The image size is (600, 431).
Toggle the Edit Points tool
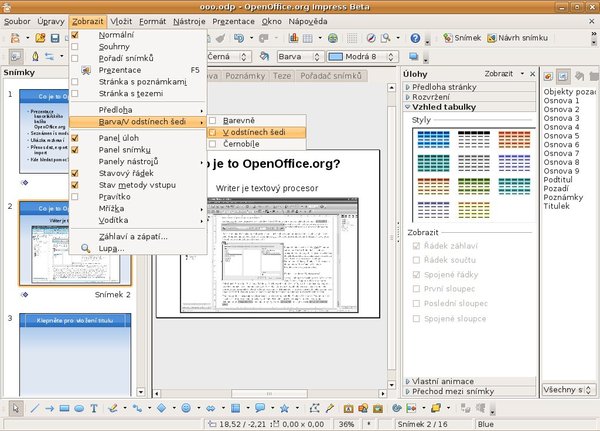click(315, 408)
